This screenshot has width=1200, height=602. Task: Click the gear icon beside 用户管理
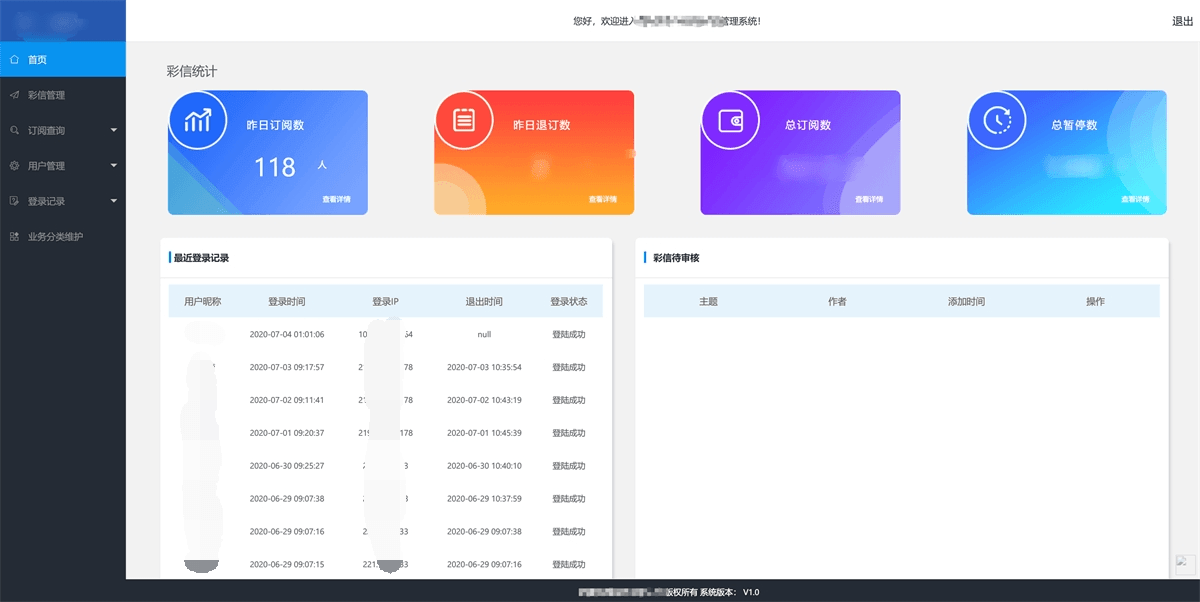(14, 165)
